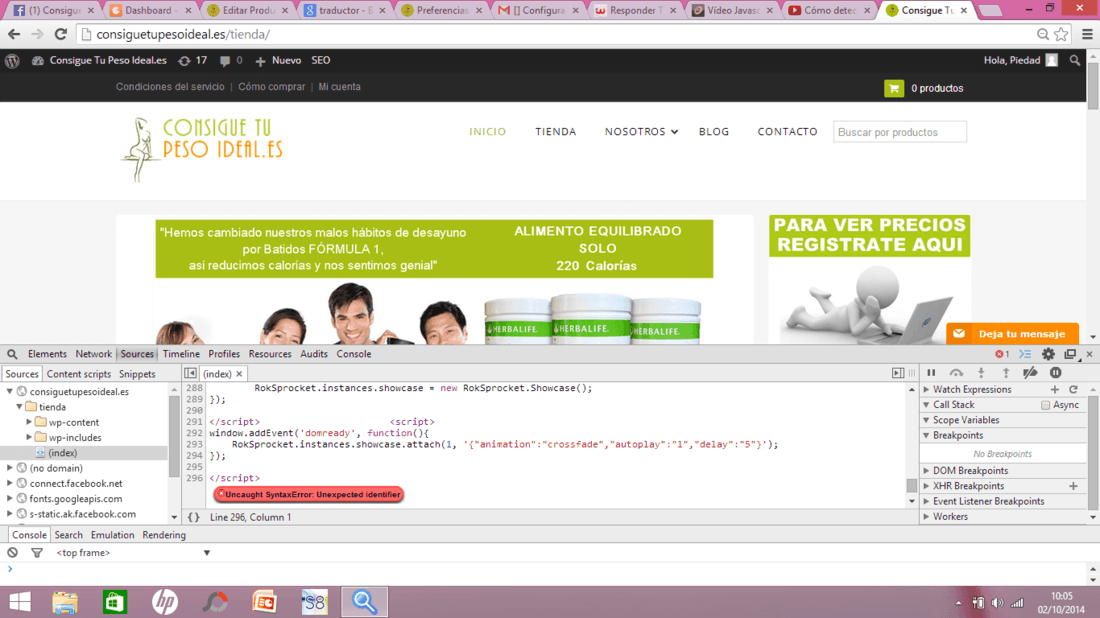
Task: Deactivate all breakpoints
Action: pos(1030,373)
